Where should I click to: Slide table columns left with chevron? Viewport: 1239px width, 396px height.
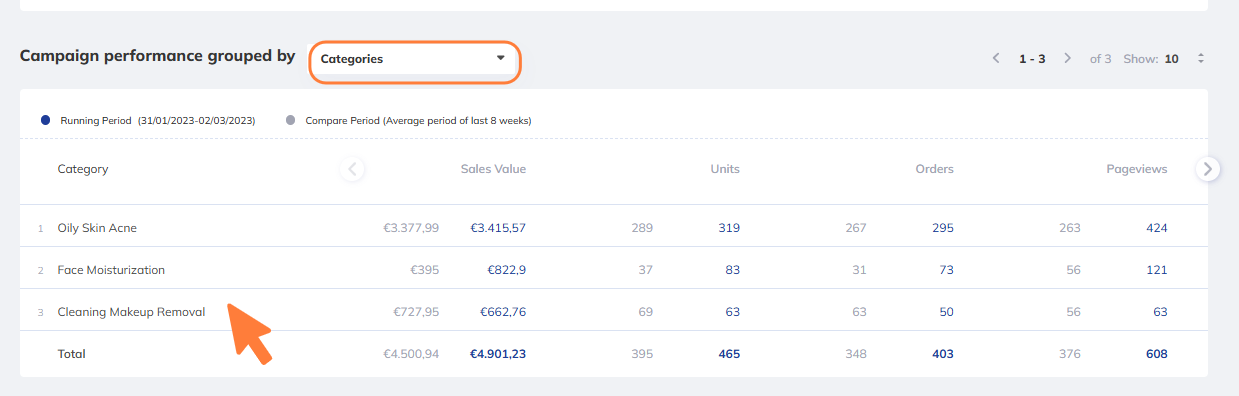[x=352, y=169]
